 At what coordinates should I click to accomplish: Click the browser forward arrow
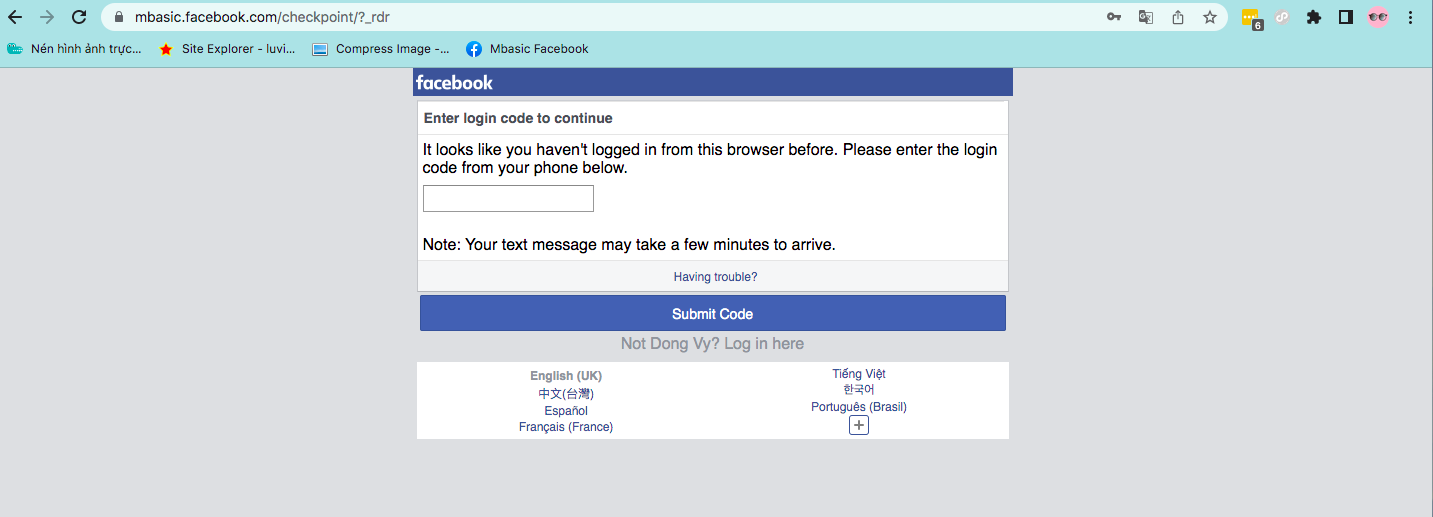point(47,17)
